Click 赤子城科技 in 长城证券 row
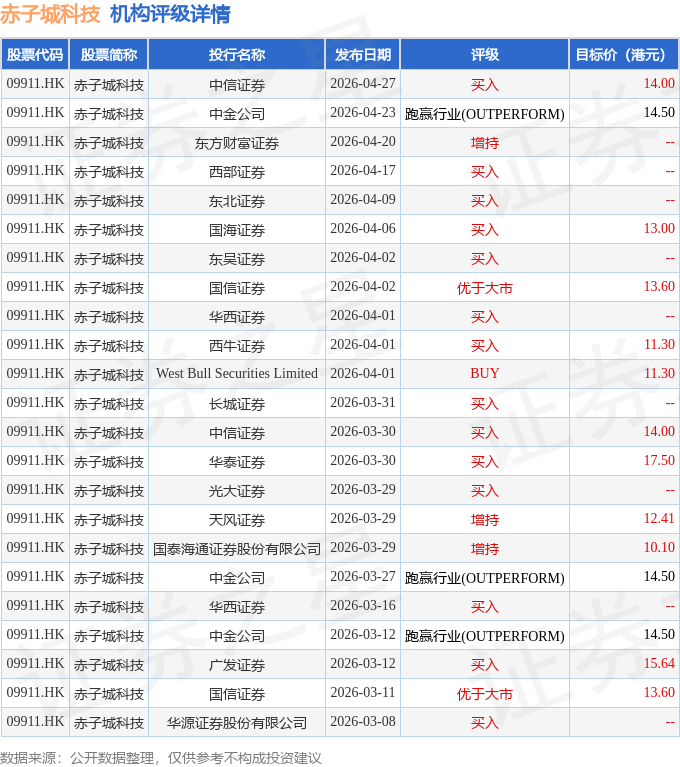 click(109, 404)
